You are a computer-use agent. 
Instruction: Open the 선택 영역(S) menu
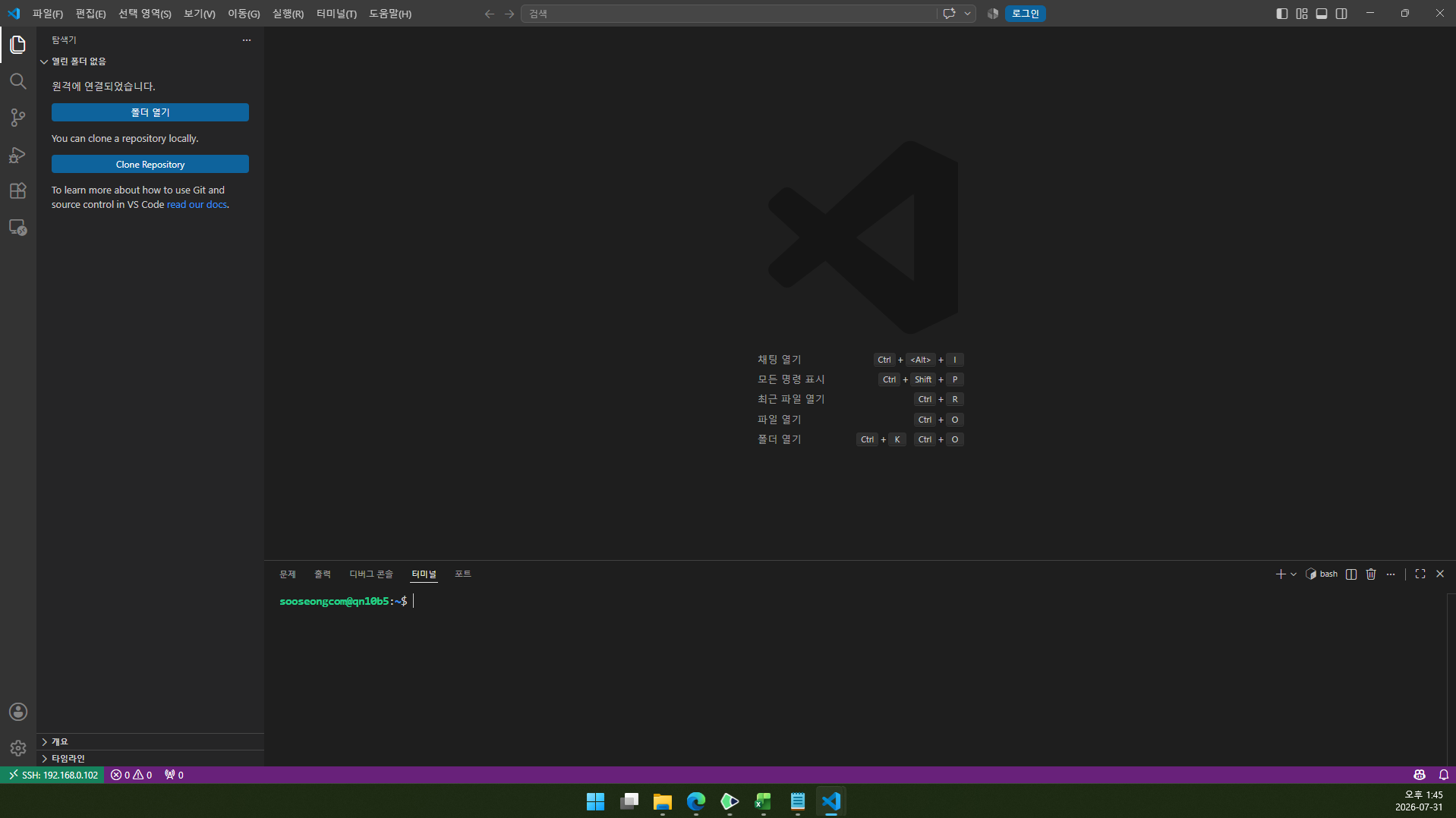click(x=145, y=14)
